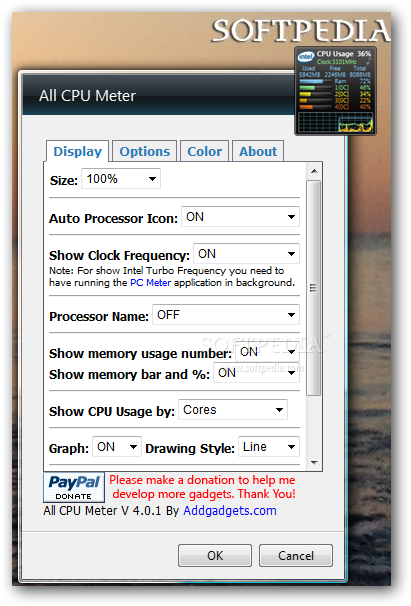The width and height of the screenshot is (411, 606).
Task: Click the 'All CPU Meter' dialog title
Action: [x=87, y=95]
